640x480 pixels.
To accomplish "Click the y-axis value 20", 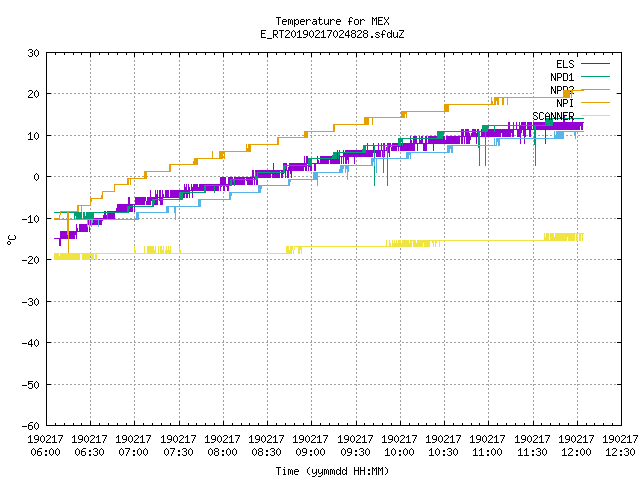I will (x=33, y=94).
